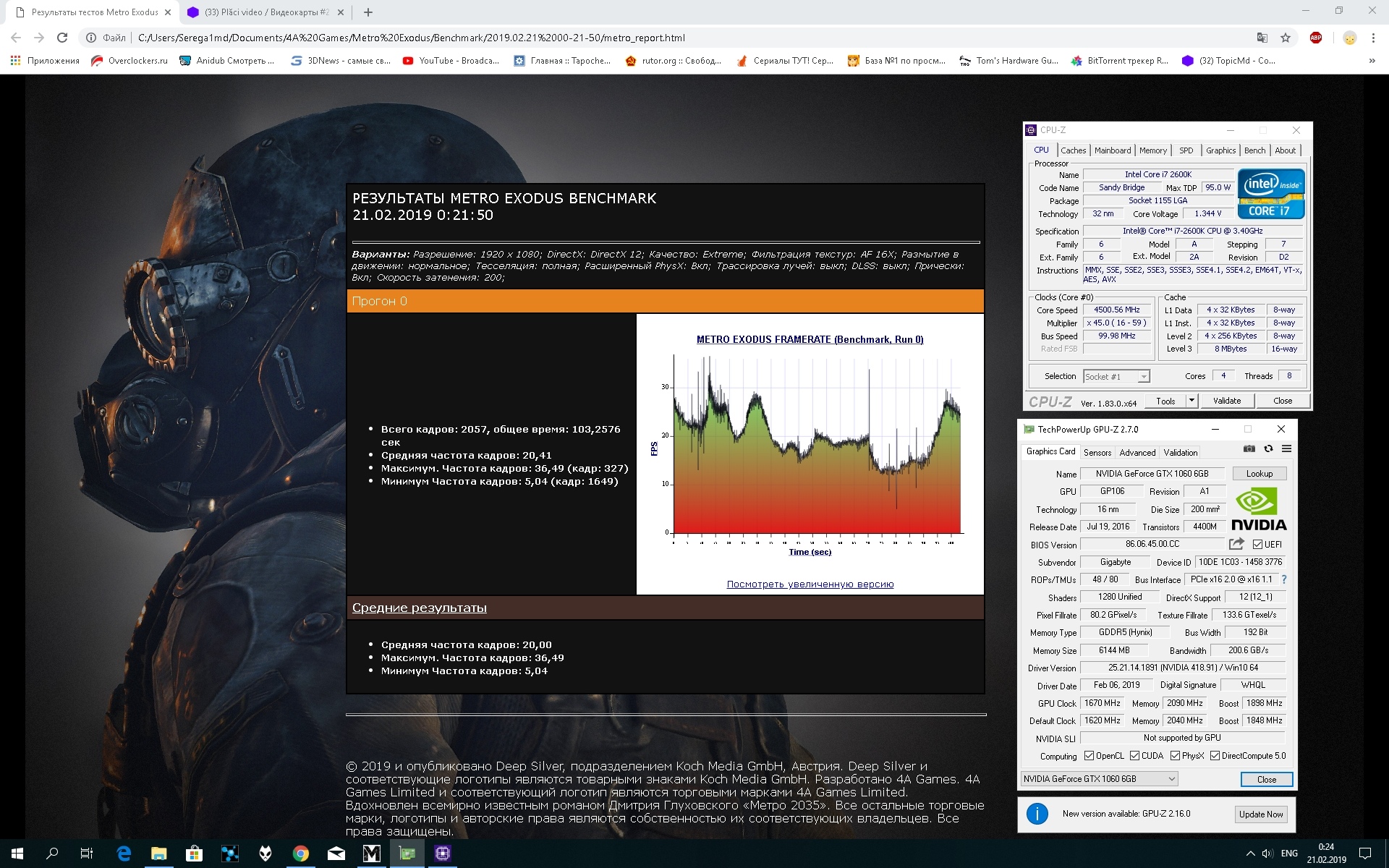Screen dimensions: 1389x868
Task: Open Средние результаты link
Action: [419, 608]
